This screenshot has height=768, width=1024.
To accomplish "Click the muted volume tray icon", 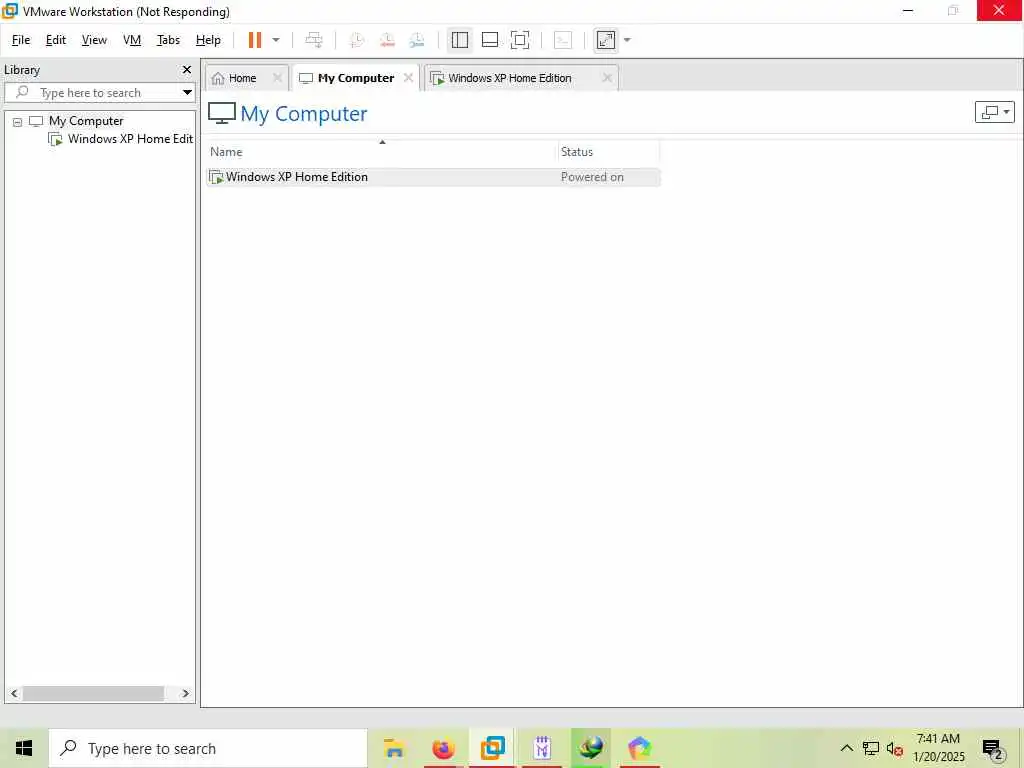I will coord(895,748).
